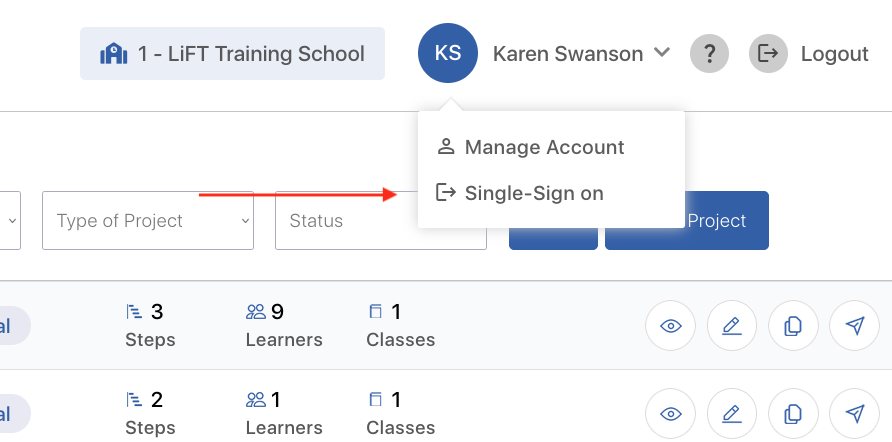
Task: Click the logout arrow icon
Action: pos(769,53)
